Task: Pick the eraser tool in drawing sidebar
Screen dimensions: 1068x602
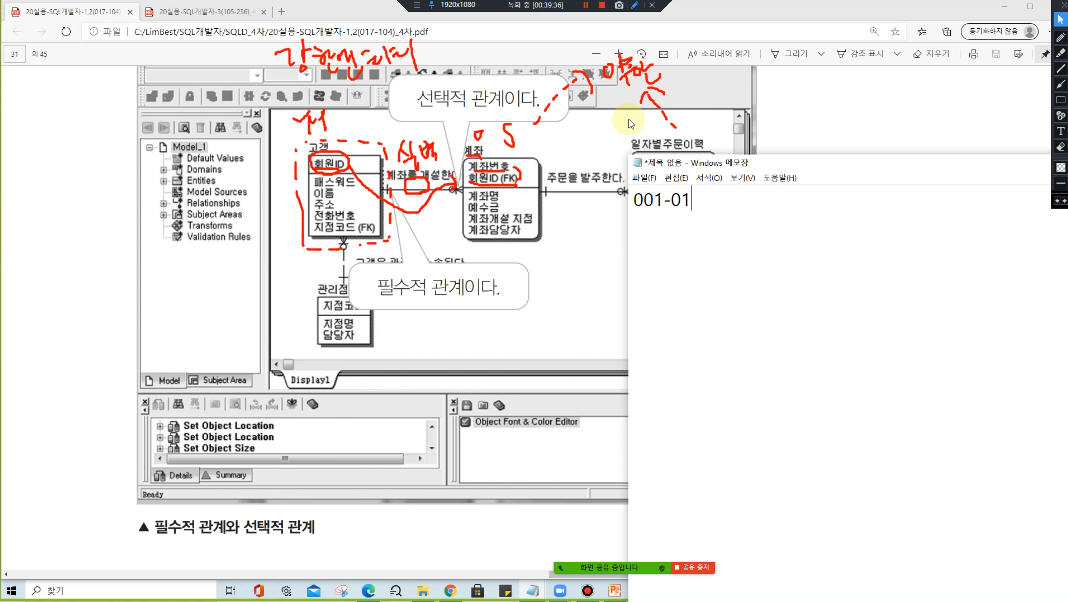Action: (1060, 147)
